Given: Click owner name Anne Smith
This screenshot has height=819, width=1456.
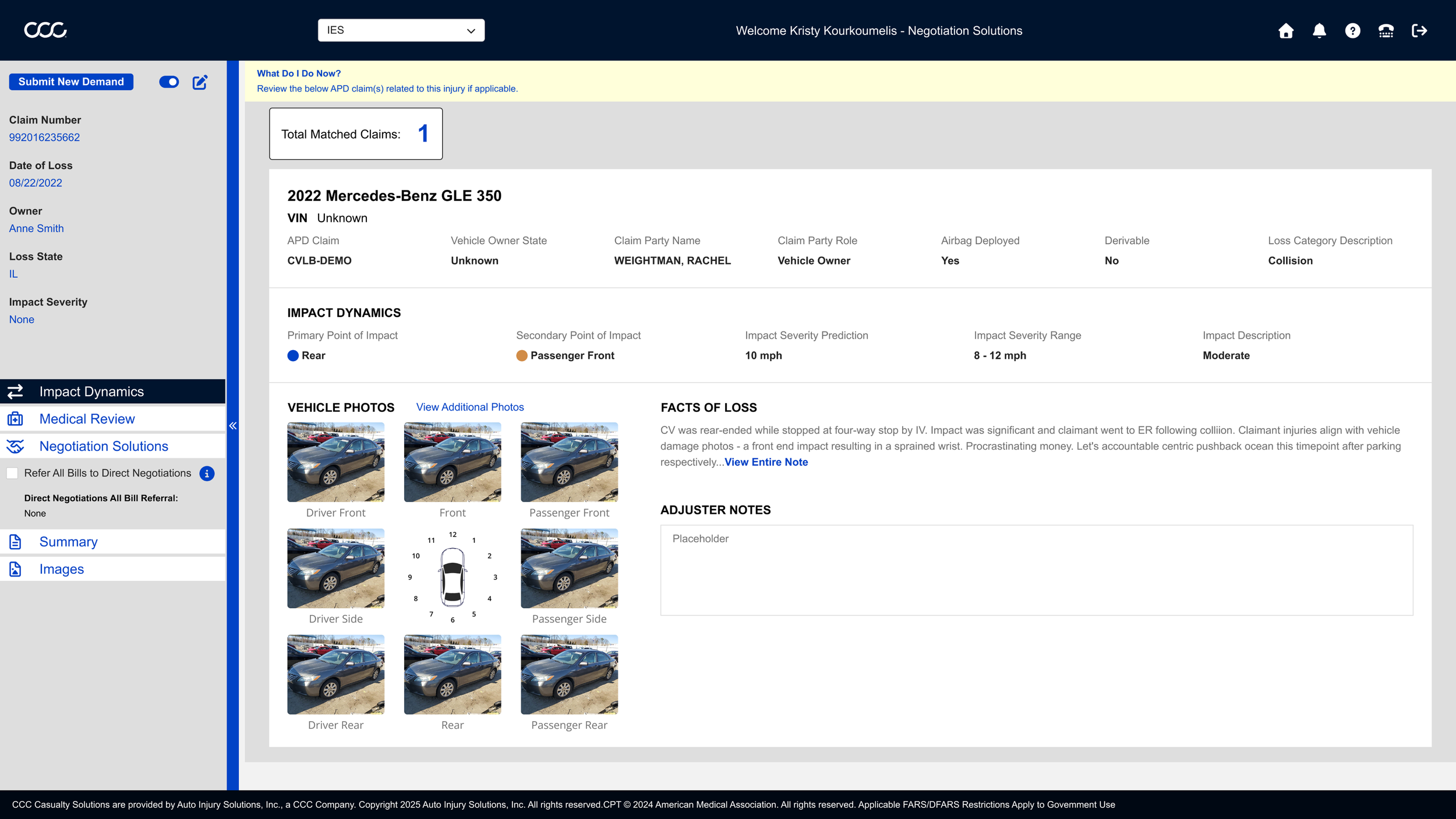Looking at the screenshot, I should (36, 228).
